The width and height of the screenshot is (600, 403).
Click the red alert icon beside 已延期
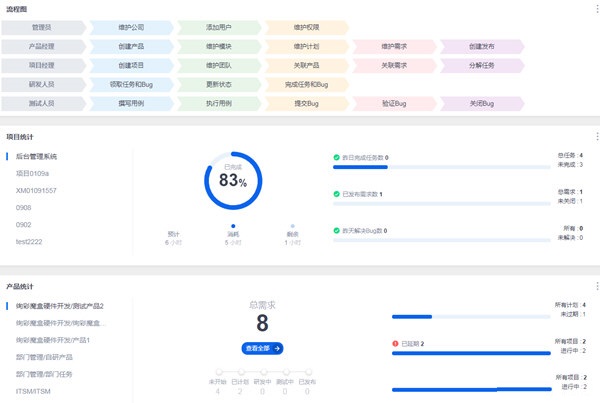tap(395, 343)
